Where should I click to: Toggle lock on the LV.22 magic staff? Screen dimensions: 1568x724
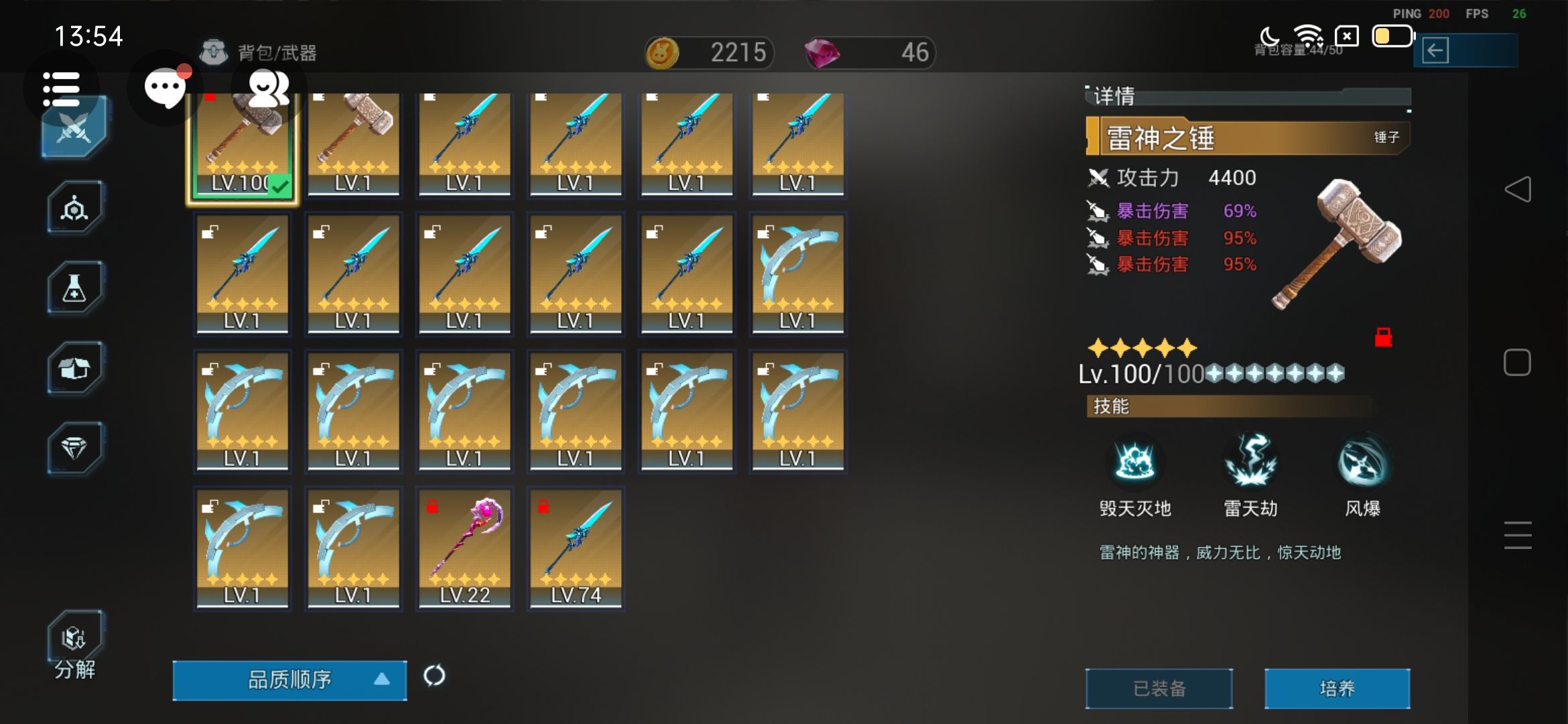pos(433,507)
